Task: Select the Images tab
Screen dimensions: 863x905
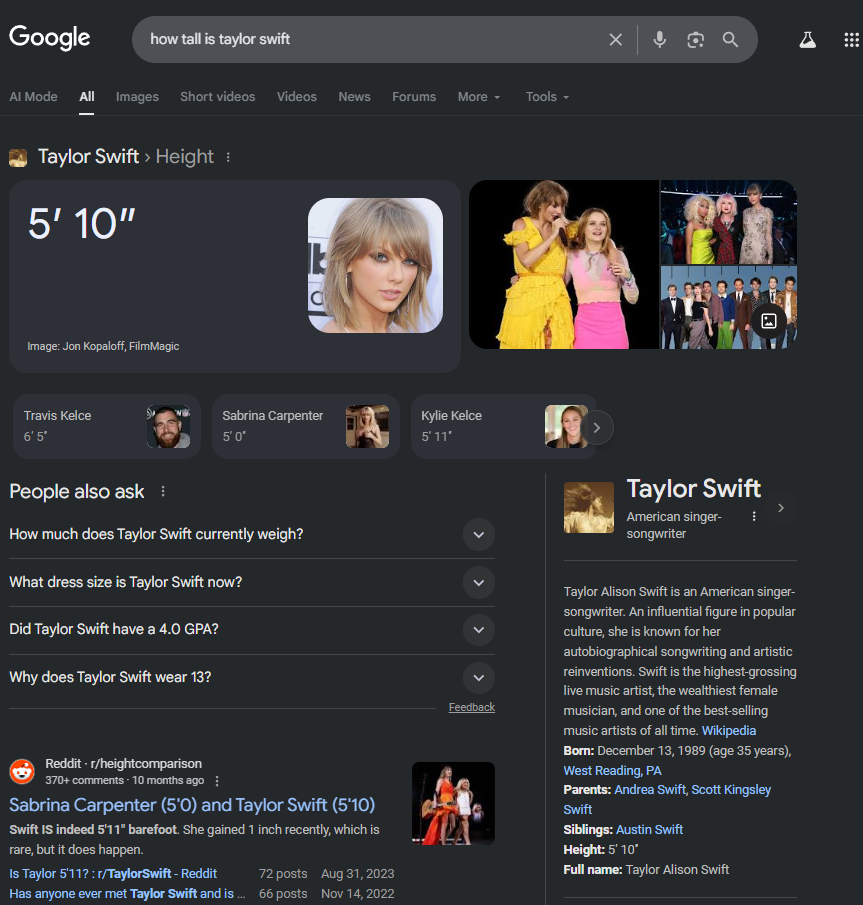Action: (137, 97)
